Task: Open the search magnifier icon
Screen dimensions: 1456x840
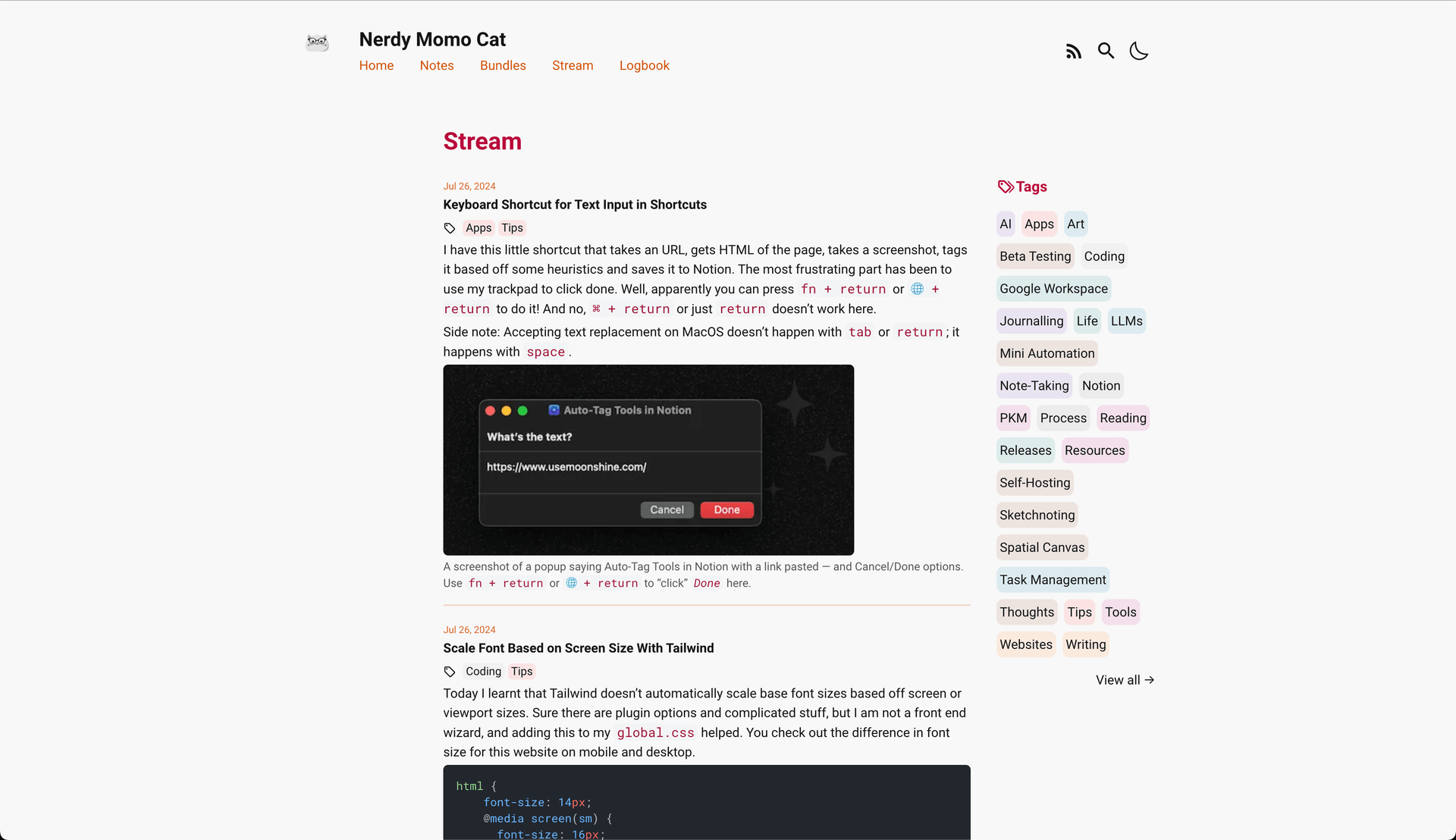Action: tap(1106, 51)
